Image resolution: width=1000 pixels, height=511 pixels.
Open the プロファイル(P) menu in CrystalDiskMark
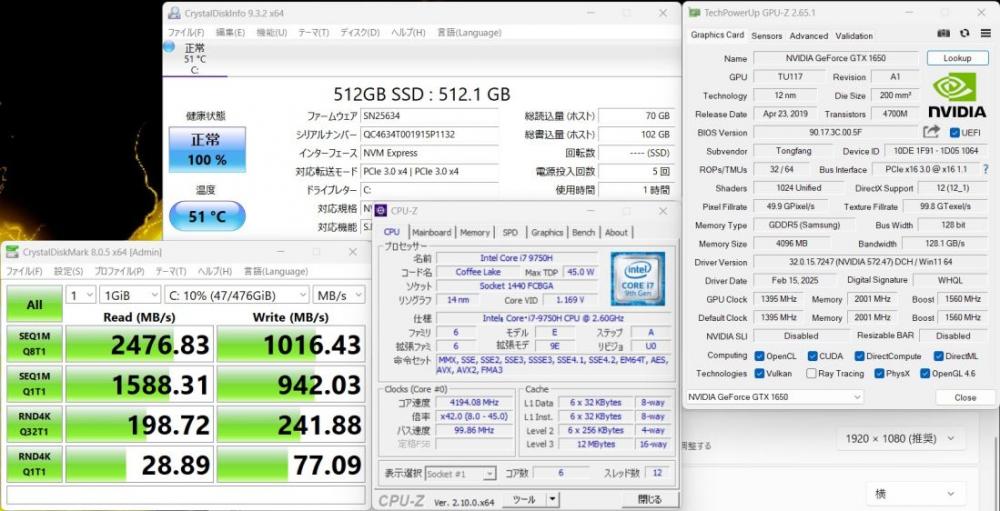(x=119, y=271)
